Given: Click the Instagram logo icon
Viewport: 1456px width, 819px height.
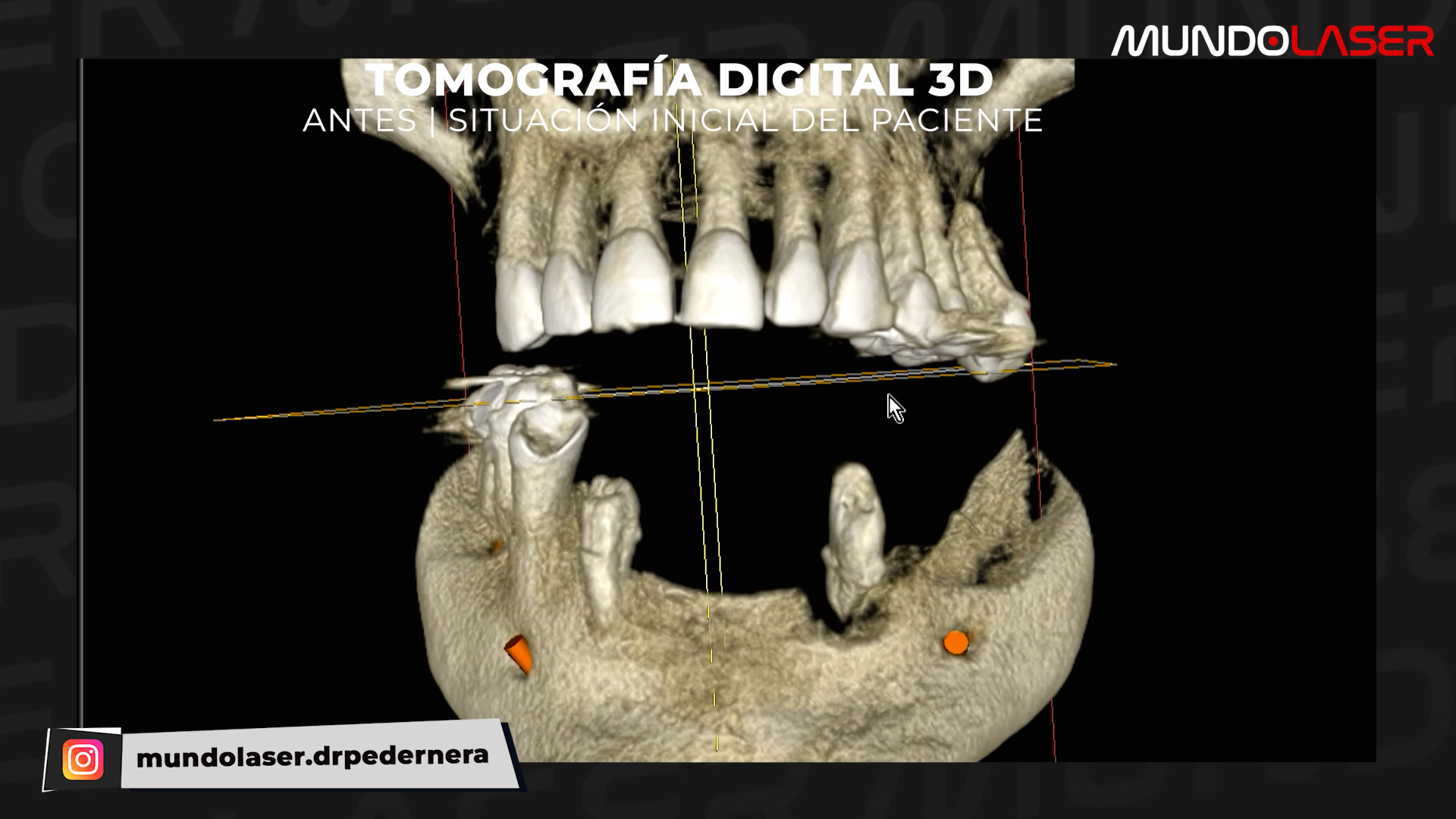Looking at the screenshot, I should (83, 759).
